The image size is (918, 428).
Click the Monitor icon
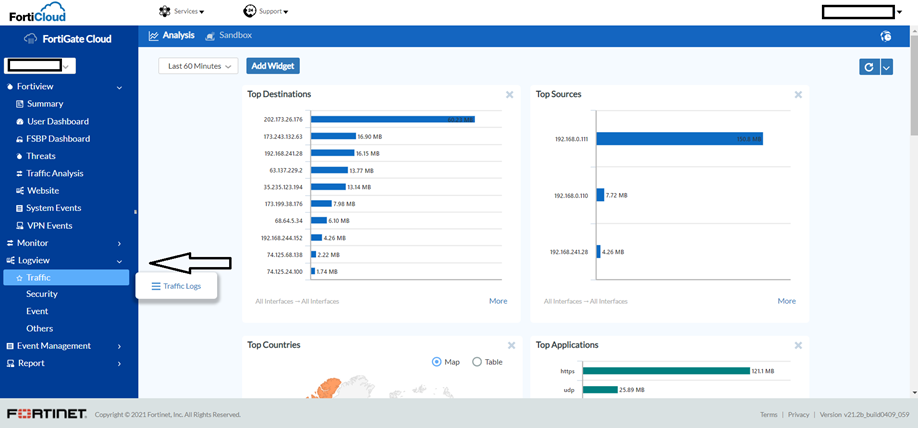[9, 243]
